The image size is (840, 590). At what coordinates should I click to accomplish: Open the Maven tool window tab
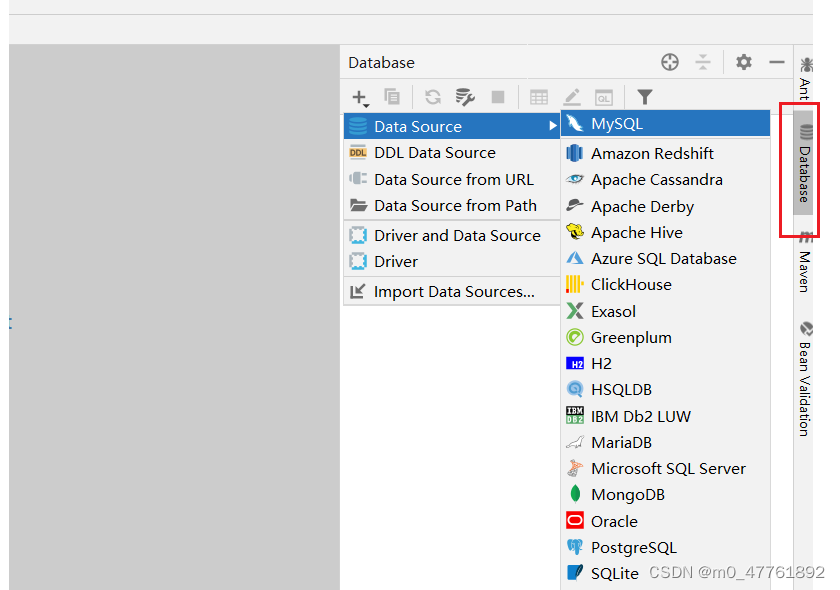click(x=805, y=263)
